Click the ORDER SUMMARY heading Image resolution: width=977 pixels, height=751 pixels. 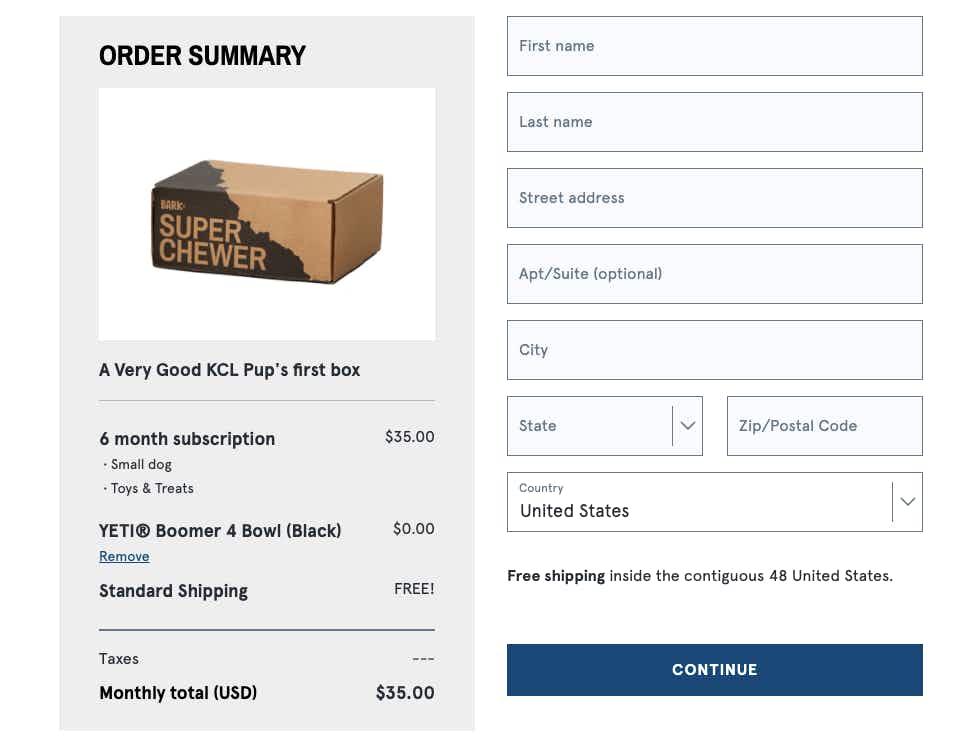tap(202, 56)
